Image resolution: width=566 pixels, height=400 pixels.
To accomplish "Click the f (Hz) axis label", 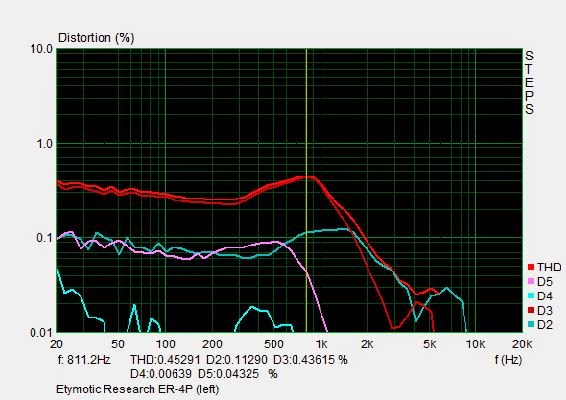I will click(508, 360).
